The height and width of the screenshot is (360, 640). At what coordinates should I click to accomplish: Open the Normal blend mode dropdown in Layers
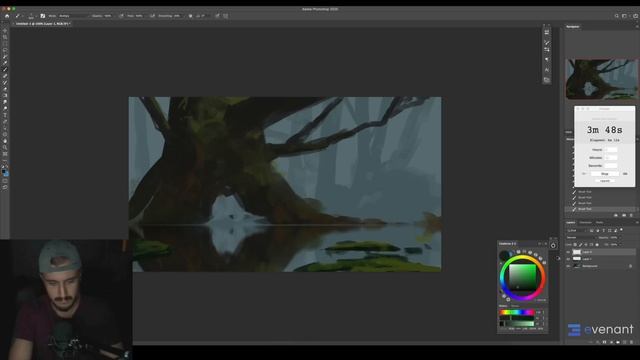[x=581, y=238]
